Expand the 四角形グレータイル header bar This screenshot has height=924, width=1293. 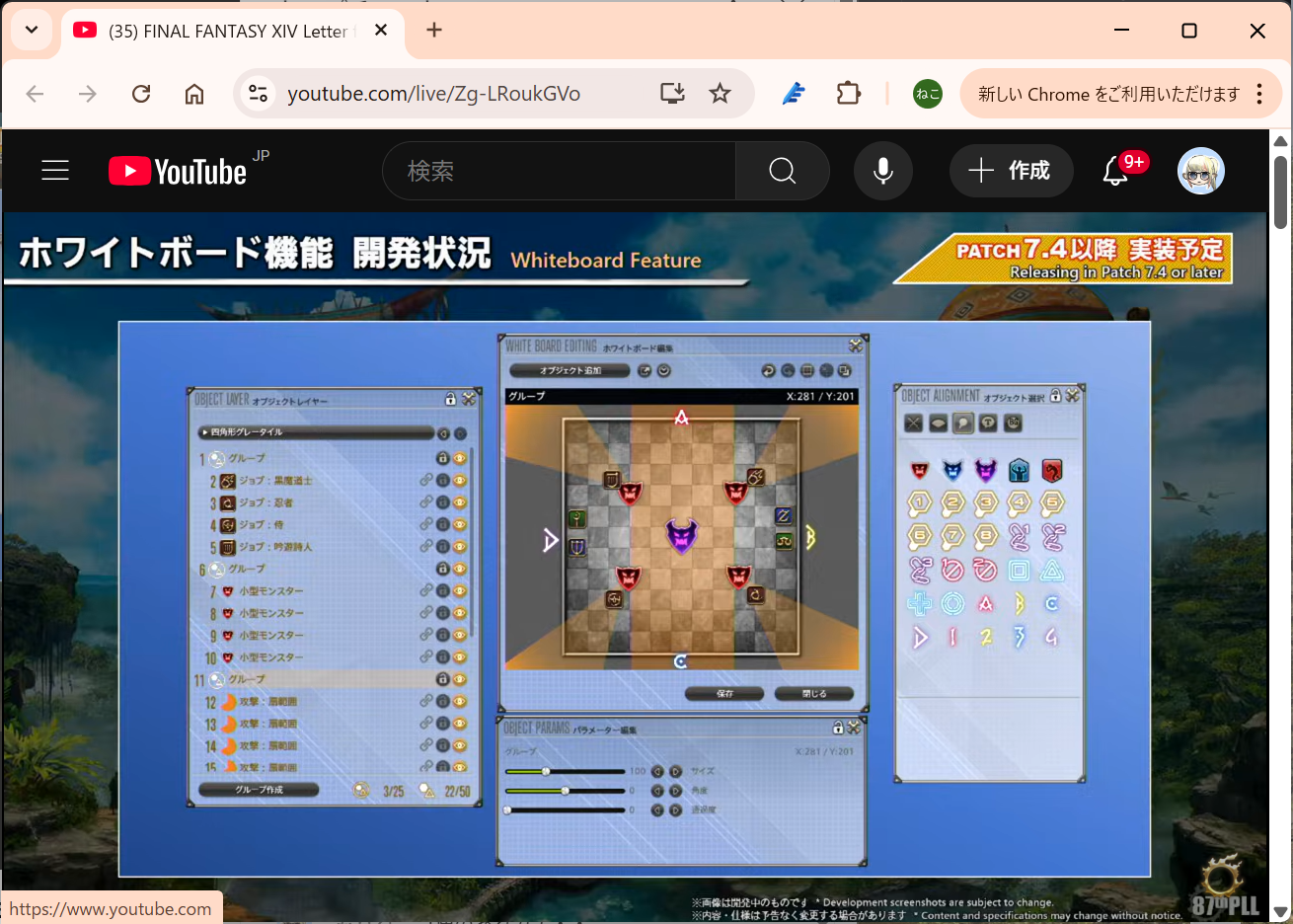click(316, 432)
